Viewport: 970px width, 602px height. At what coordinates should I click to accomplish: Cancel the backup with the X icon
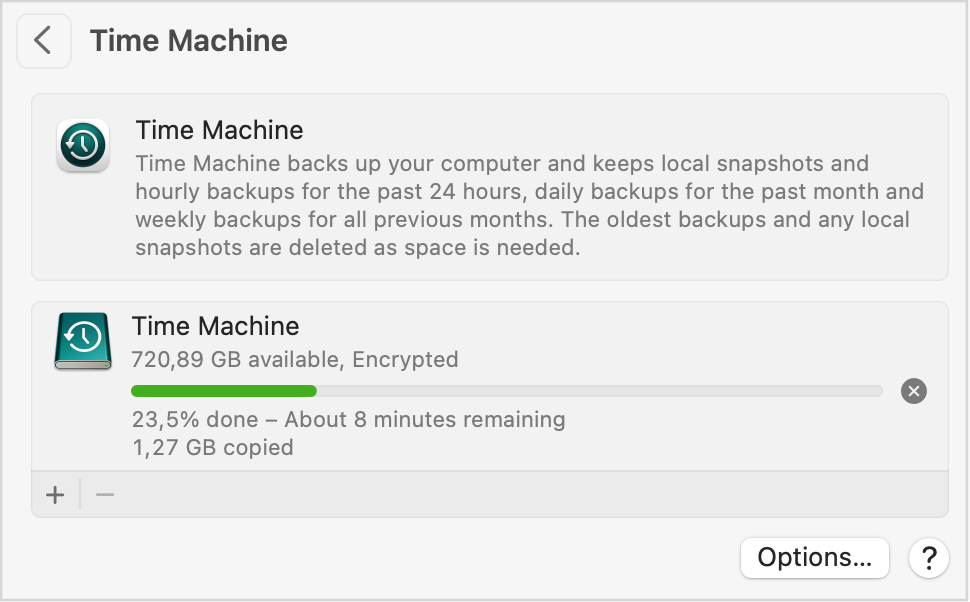(914, 391)
